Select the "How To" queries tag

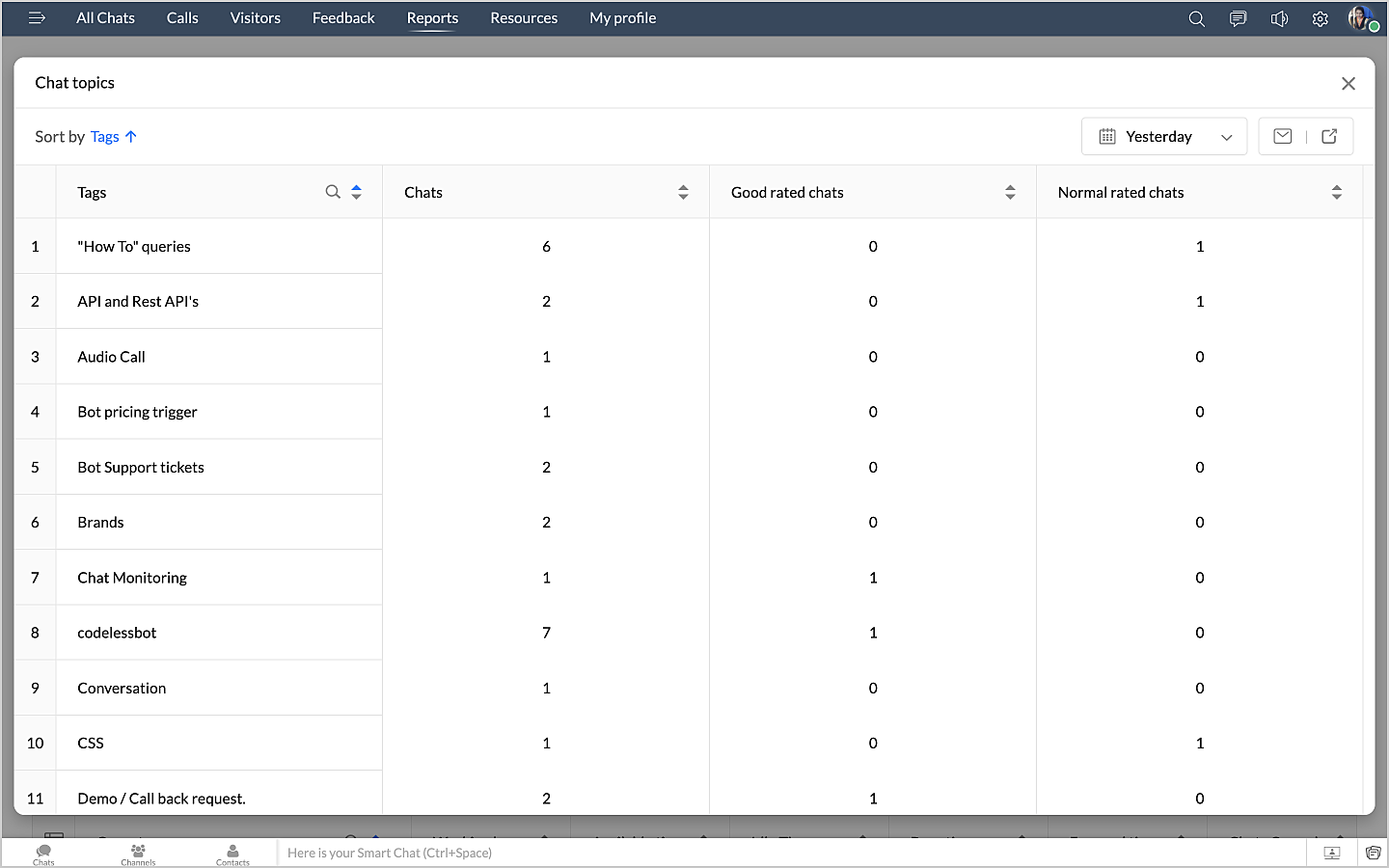(134, 247)
